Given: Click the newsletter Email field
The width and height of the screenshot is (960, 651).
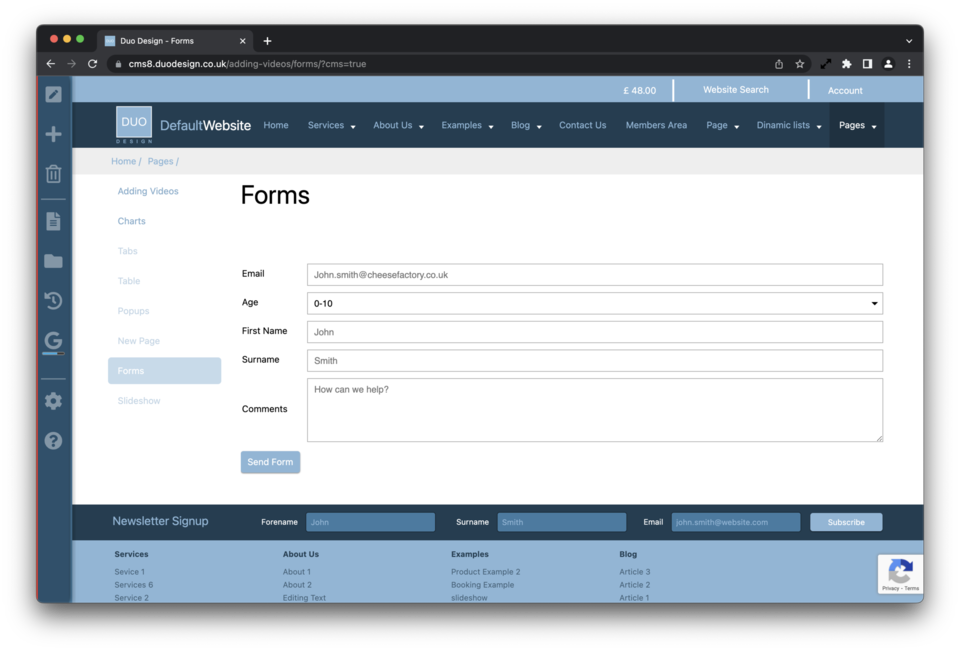Looking at the screenshot, I should tap(735, 522).
